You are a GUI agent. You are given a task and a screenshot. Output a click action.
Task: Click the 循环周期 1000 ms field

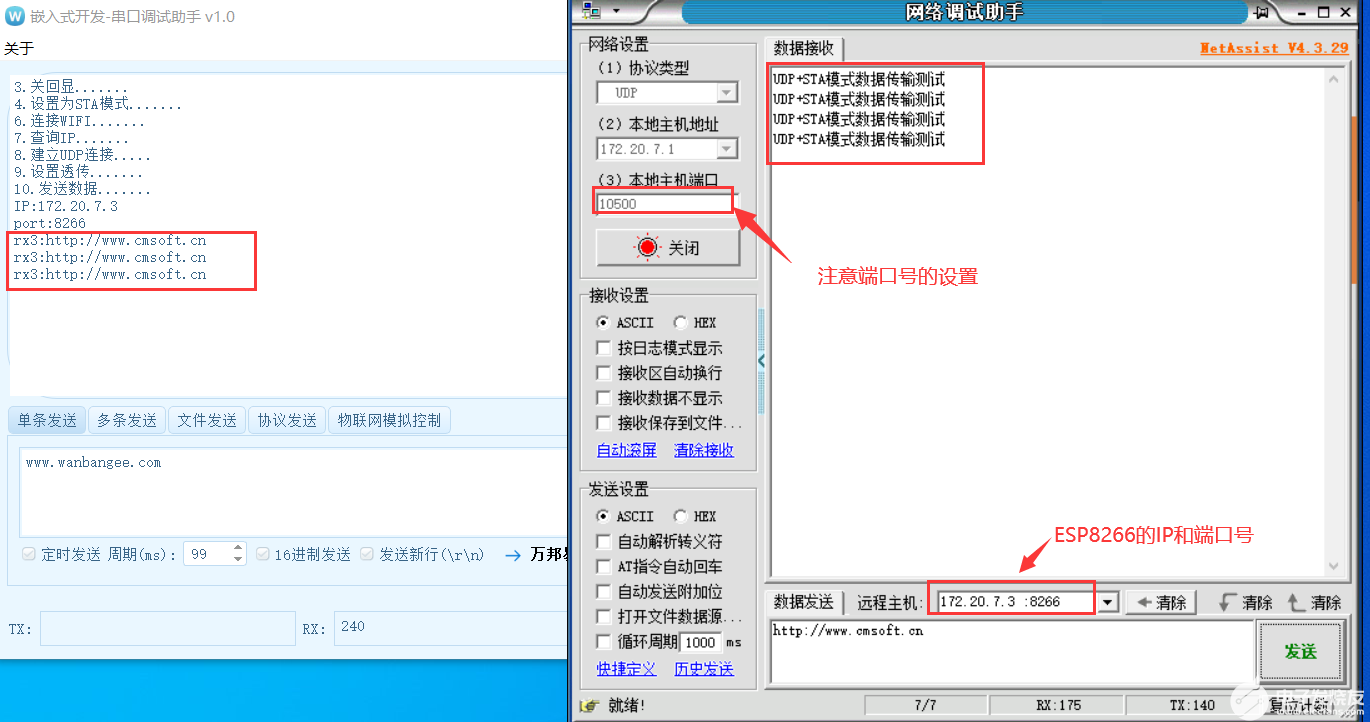[701, 642]
